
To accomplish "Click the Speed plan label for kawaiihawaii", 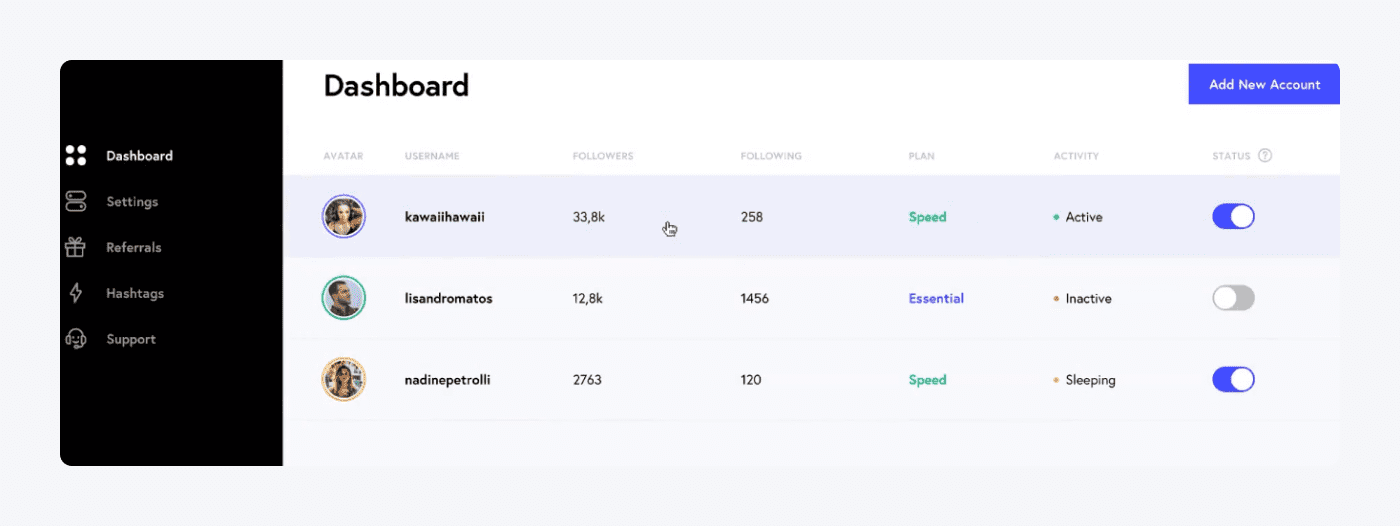I will pos(927,217).
